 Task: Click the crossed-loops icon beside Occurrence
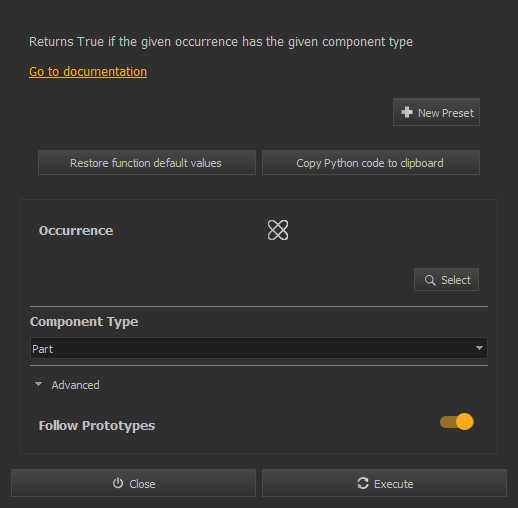pyautogui.click(x=278, y=230)
